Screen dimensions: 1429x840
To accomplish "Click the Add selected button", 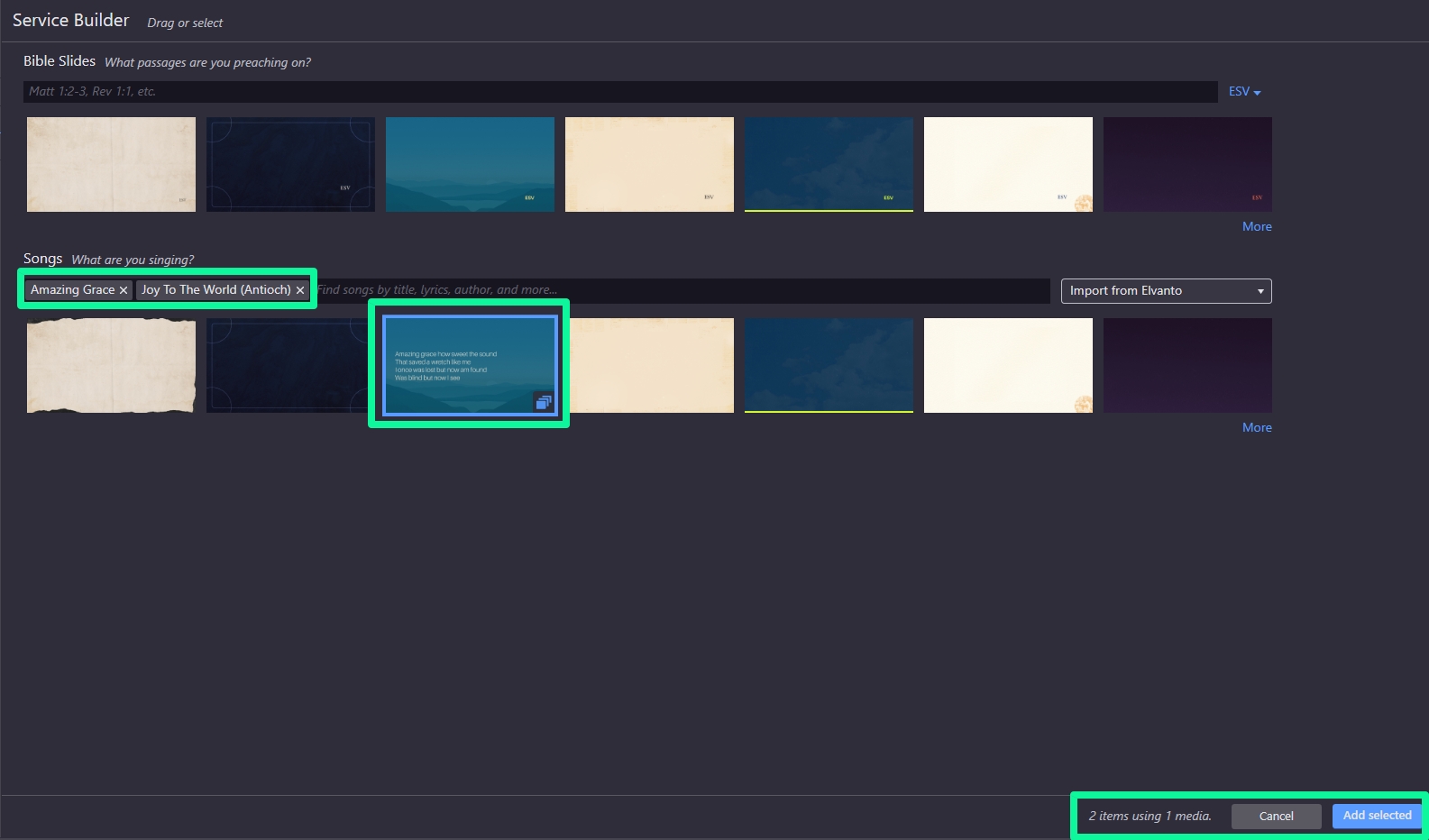I will click(1377, 816).
